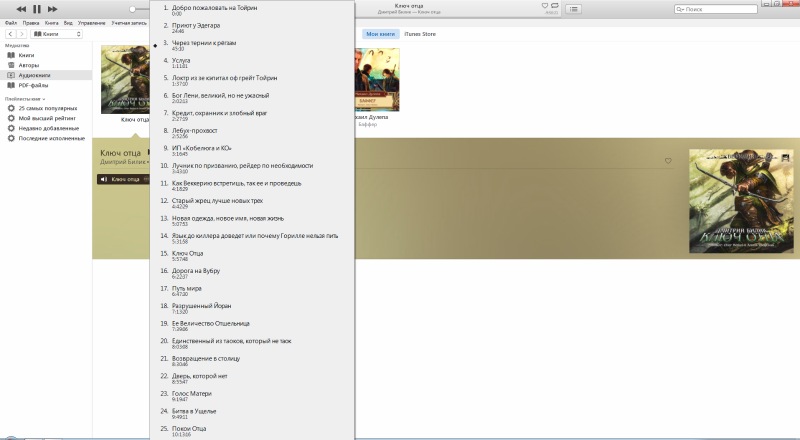Open the PDF-файлы library section

pyautogui.click(x=33, y=85)
